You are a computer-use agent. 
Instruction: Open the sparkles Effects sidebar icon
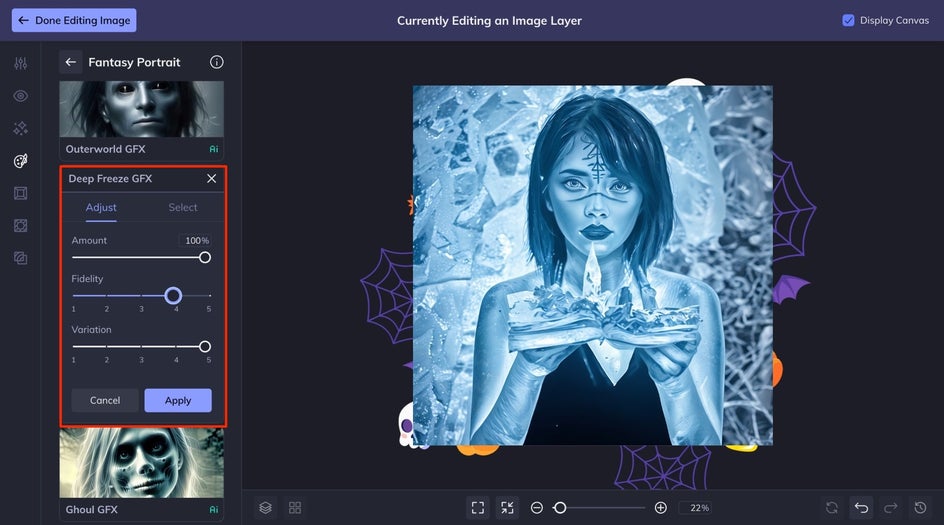click(20, 128)
